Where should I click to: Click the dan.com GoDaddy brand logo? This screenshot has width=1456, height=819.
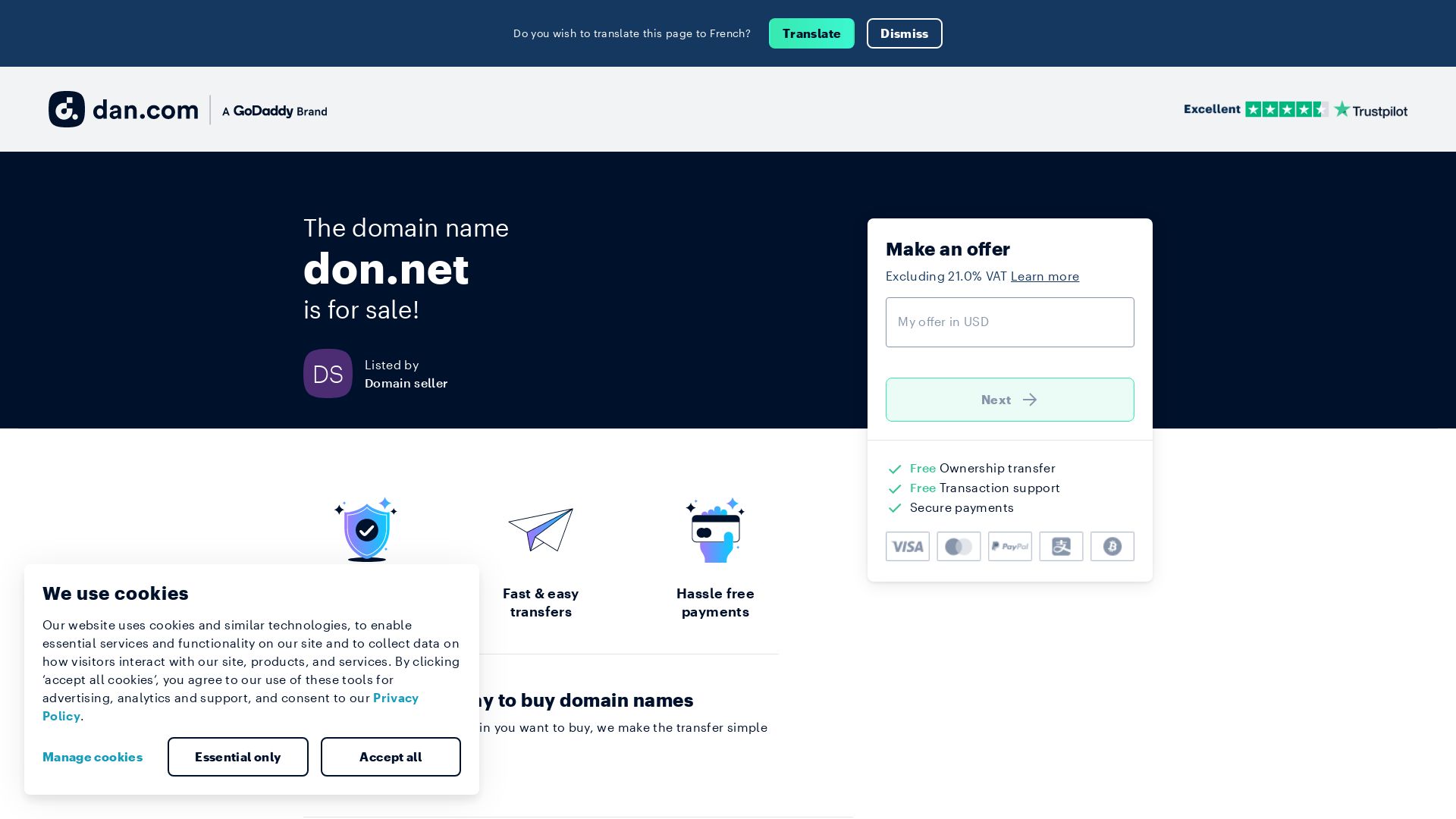tap(188, 109)
